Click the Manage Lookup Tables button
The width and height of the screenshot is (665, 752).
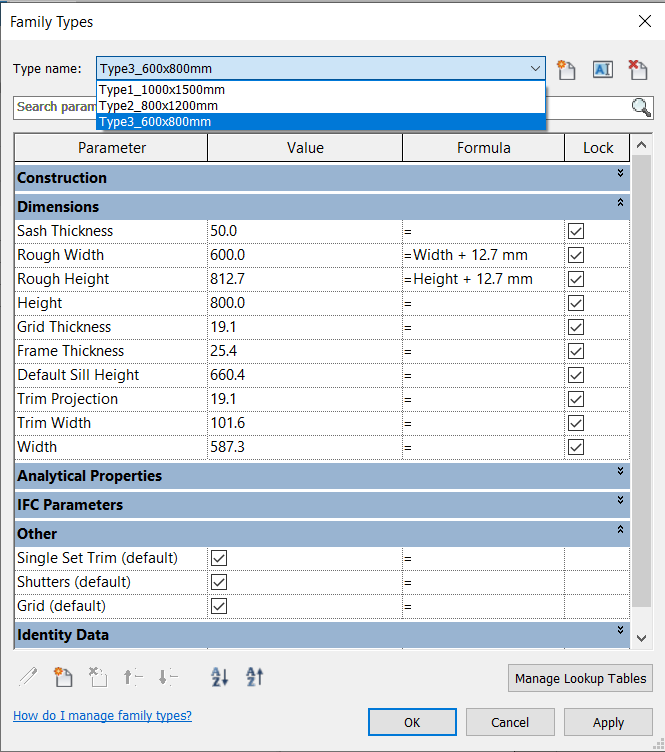coord(580,678)
